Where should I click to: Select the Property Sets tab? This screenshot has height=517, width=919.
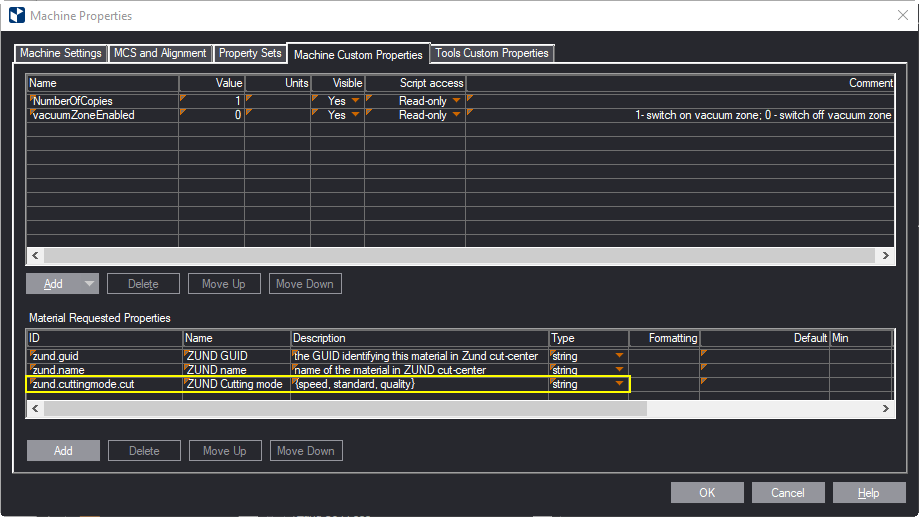(250, 53)
